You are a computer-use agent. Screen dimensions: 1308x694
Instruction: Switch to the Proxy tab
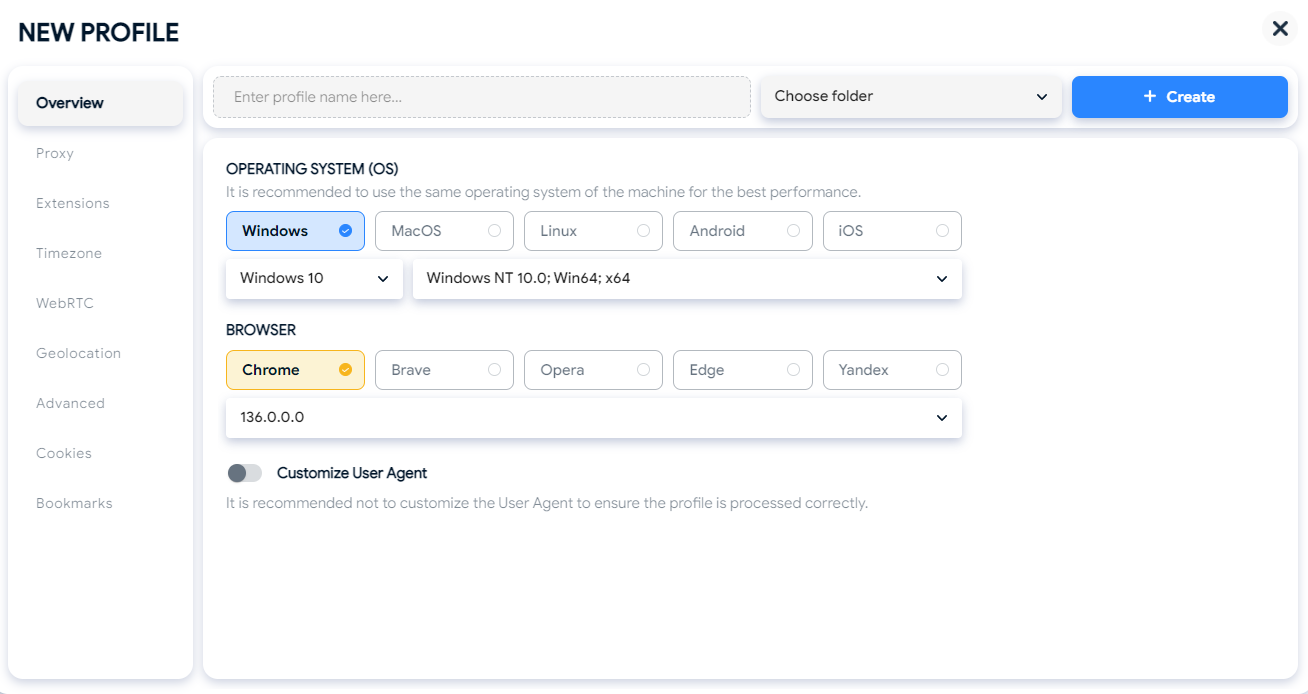tap(55, 153)
